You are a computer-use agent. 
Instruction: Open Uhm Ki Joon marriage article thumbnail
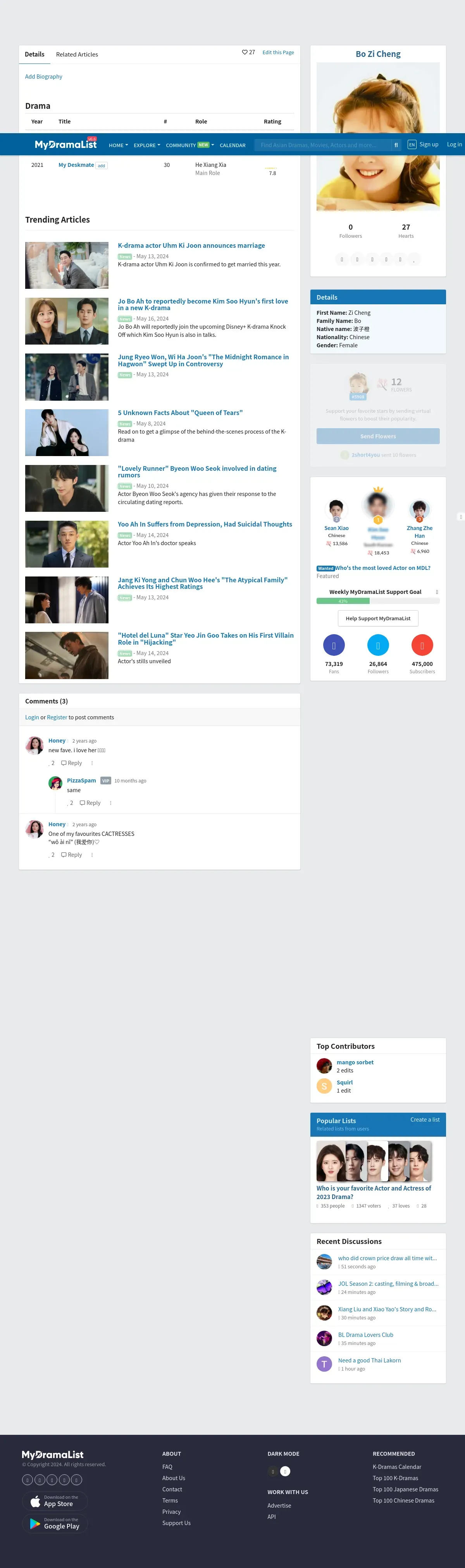click(66, 265)
